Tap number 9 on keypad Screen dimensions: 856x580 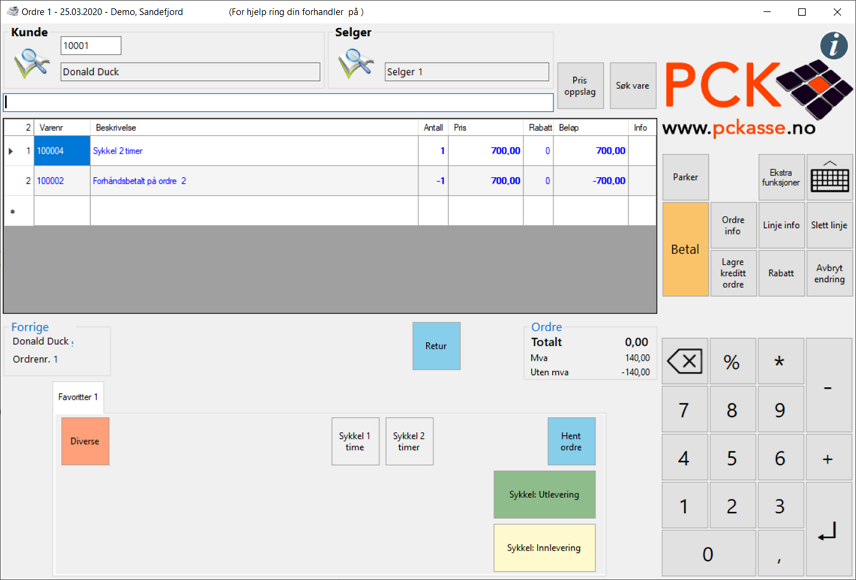coord(781,410)
